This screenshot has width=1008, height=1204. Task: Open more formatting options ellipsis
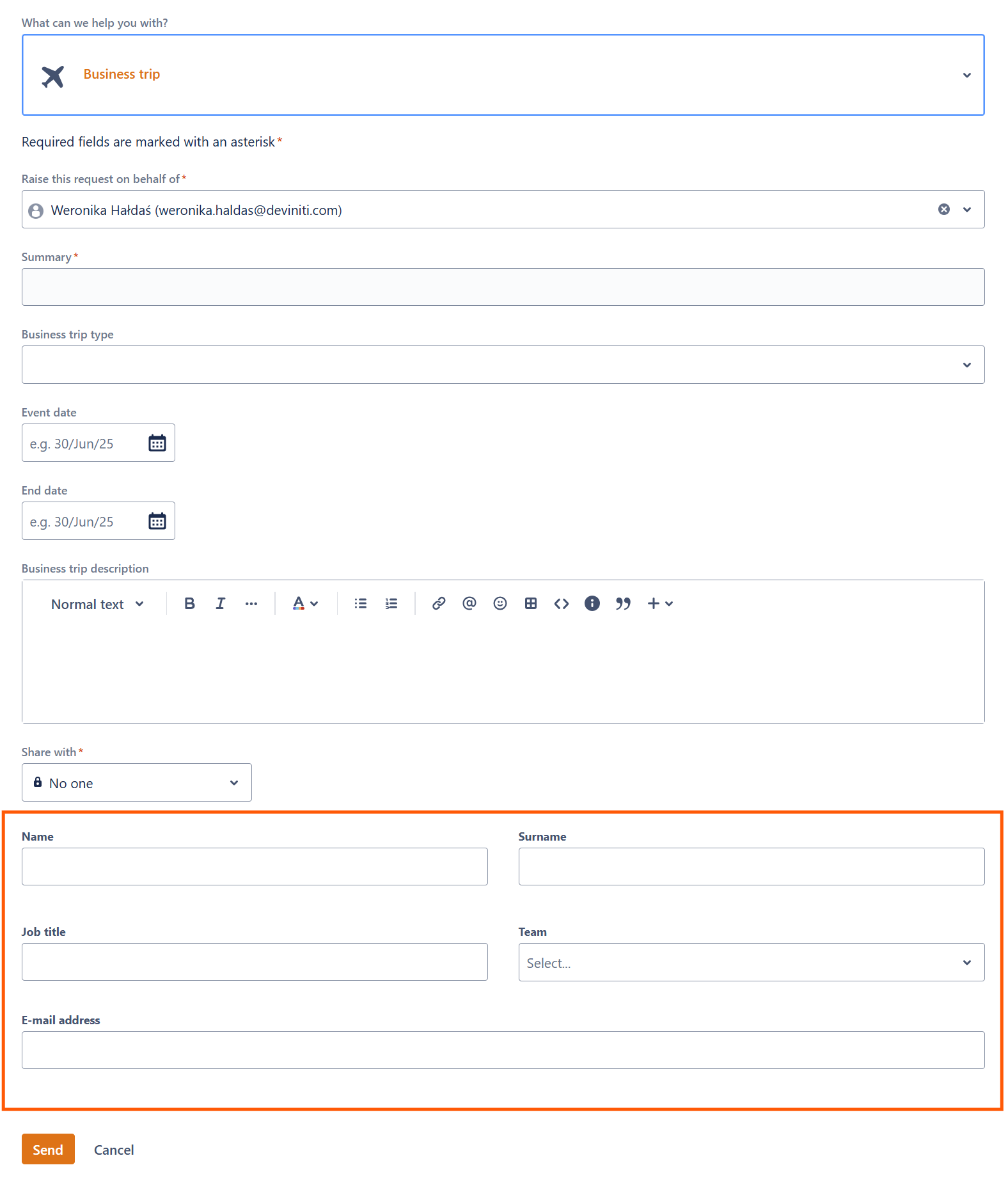point(251,603)
